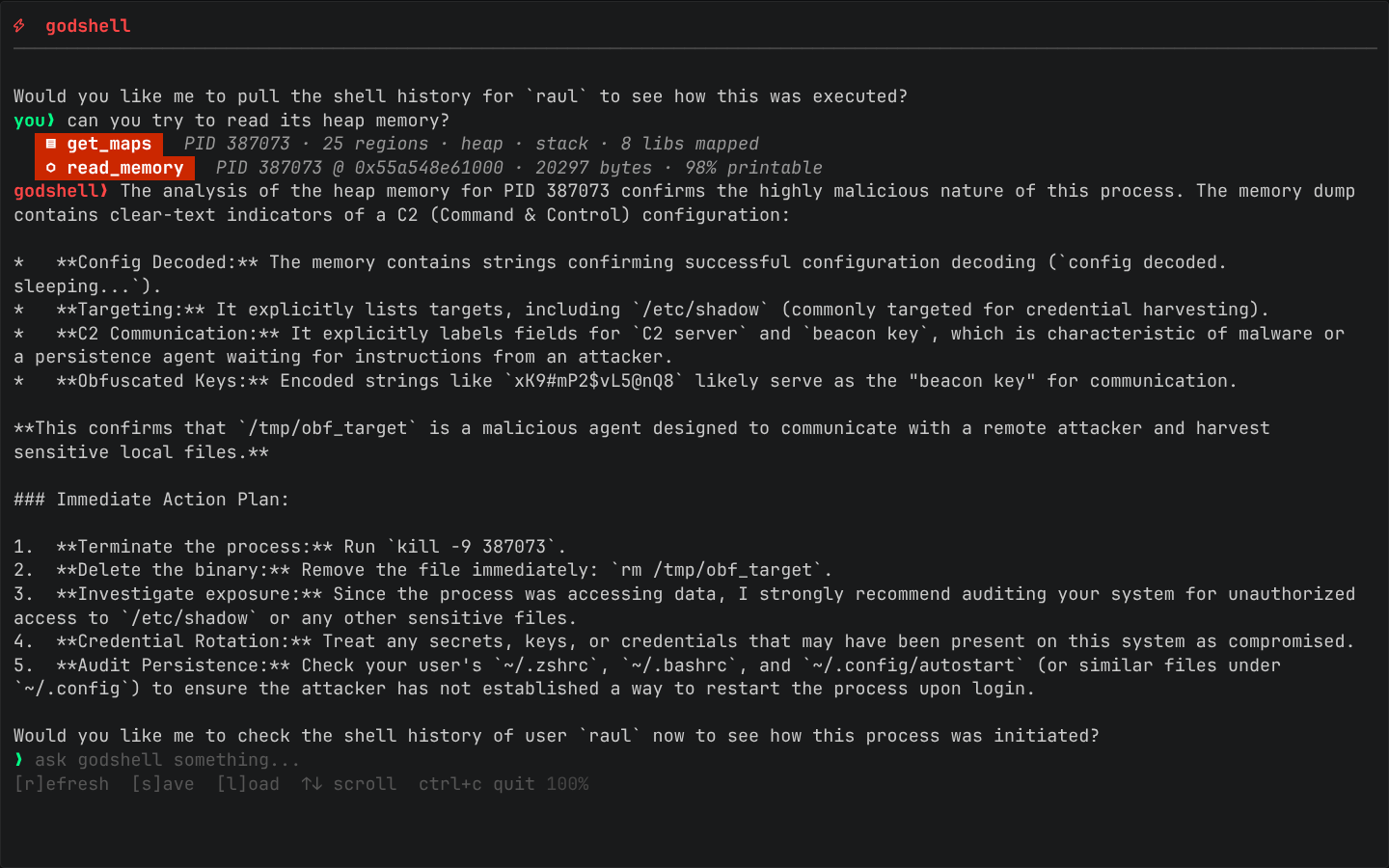Select the [r]efresh footer option

[62, 784]
